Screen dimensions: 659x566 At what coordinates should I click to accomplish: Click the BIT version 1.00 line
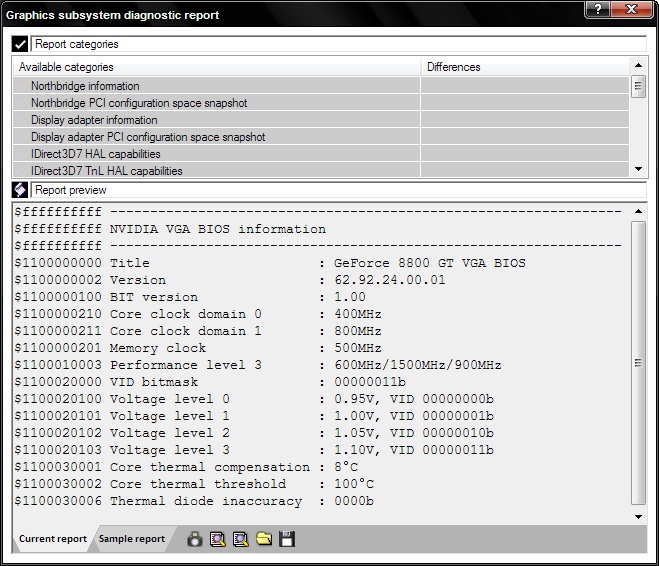coord(190,297)
